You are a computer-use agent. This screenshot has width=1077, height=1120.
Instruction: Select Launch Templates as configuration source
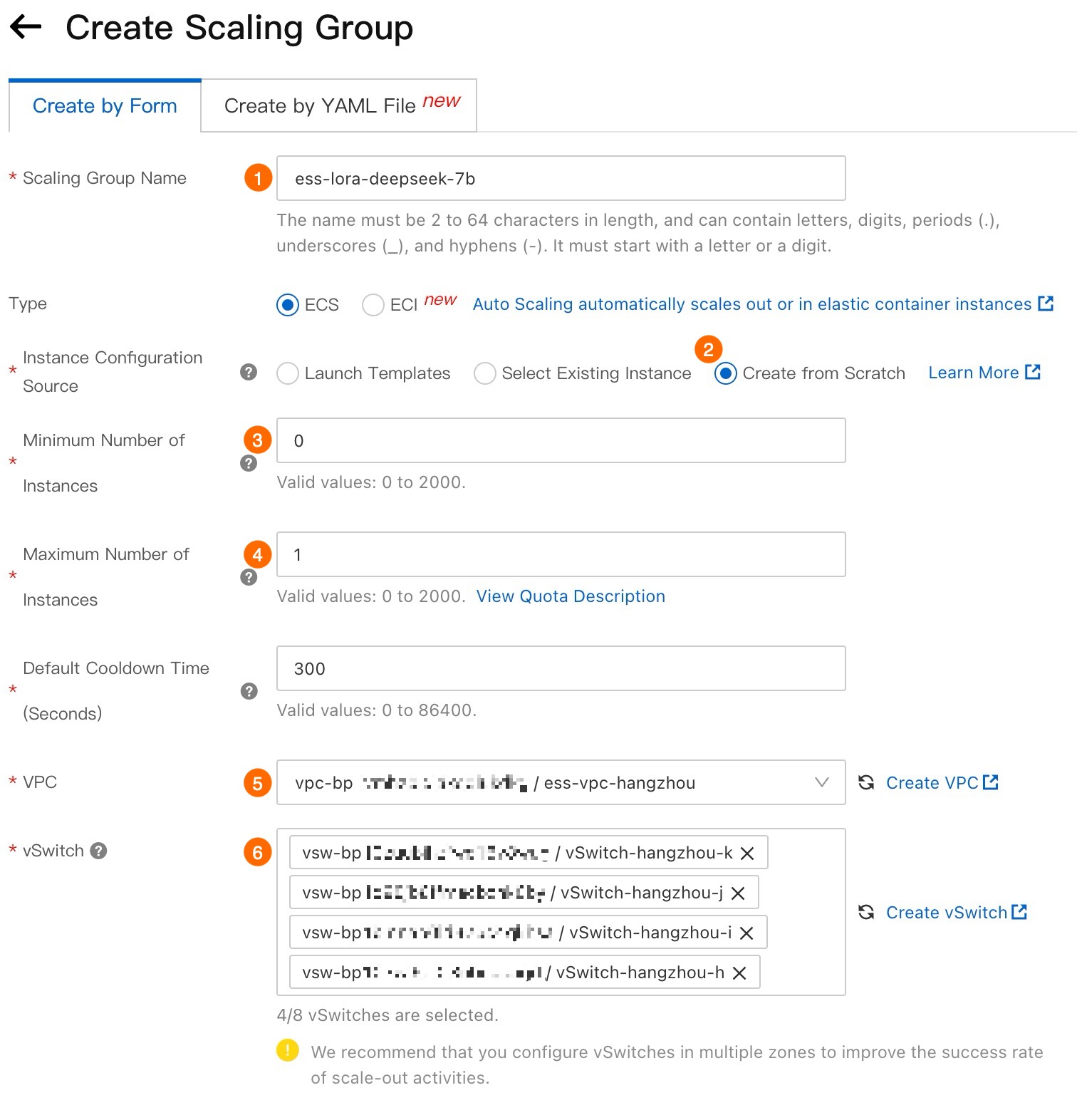pyautogui.click(x=288, y=373)
